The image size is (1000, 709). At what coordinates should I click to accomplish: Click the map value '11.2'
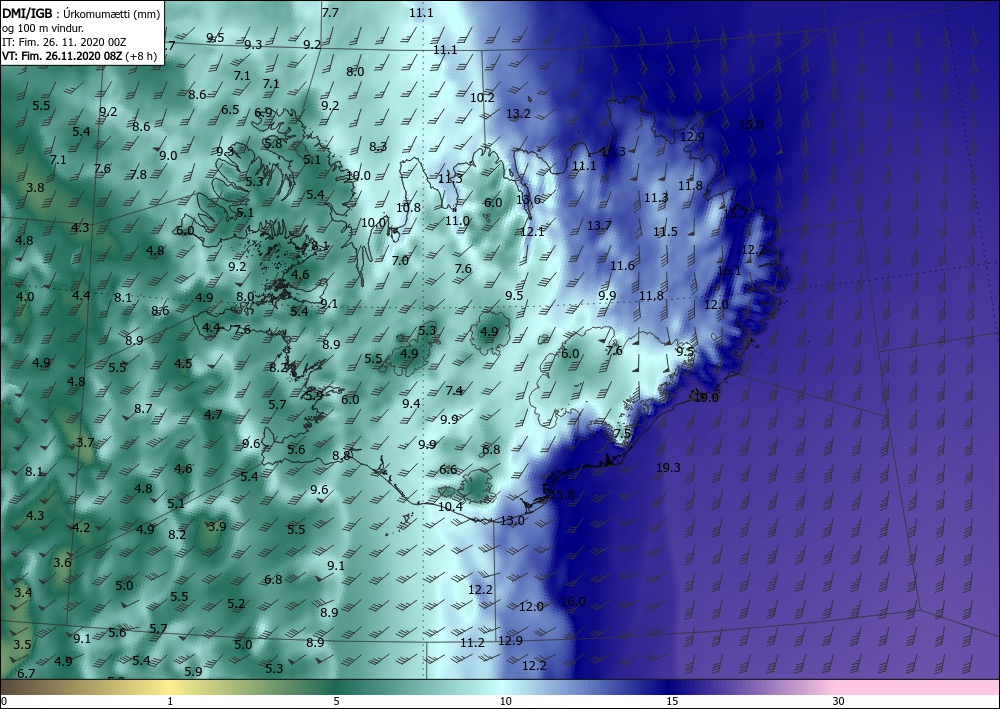pyautogui.click(x=473, y=643)
